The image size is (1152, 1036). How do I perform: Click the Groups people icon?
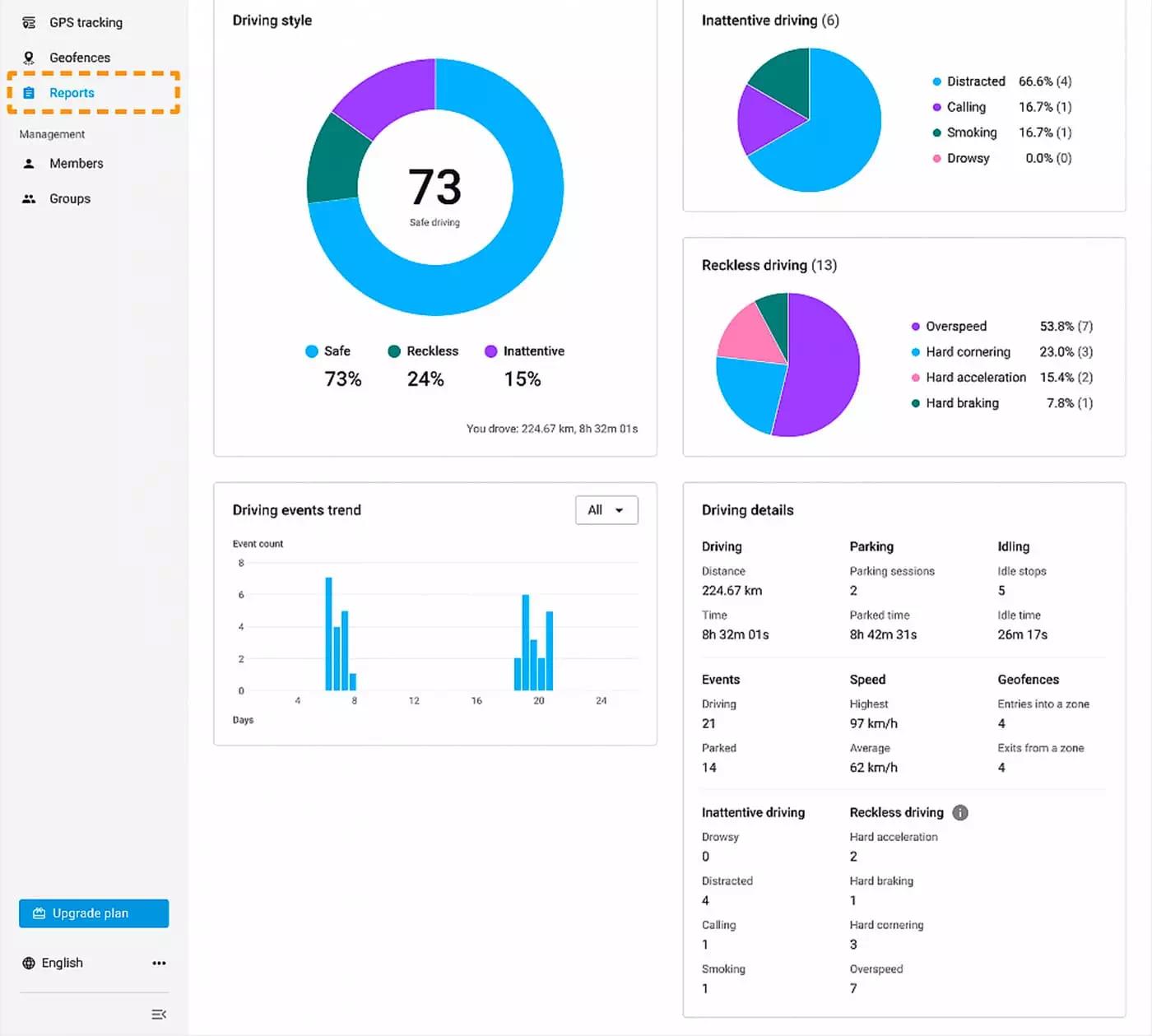pyautogui.click(x=29, y=198)
